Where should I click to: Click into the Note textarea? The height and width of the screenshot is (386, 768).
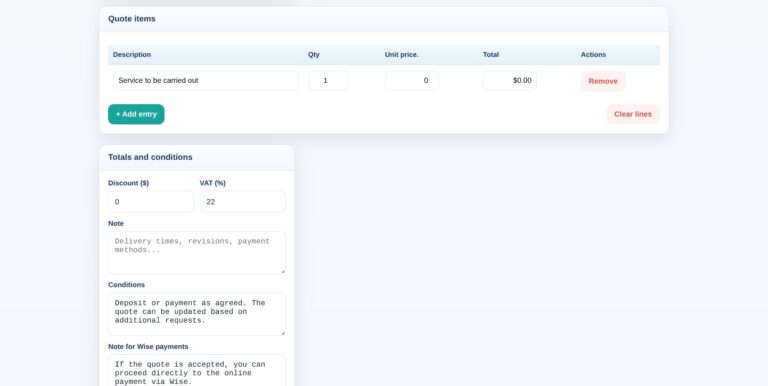[196, 252]
